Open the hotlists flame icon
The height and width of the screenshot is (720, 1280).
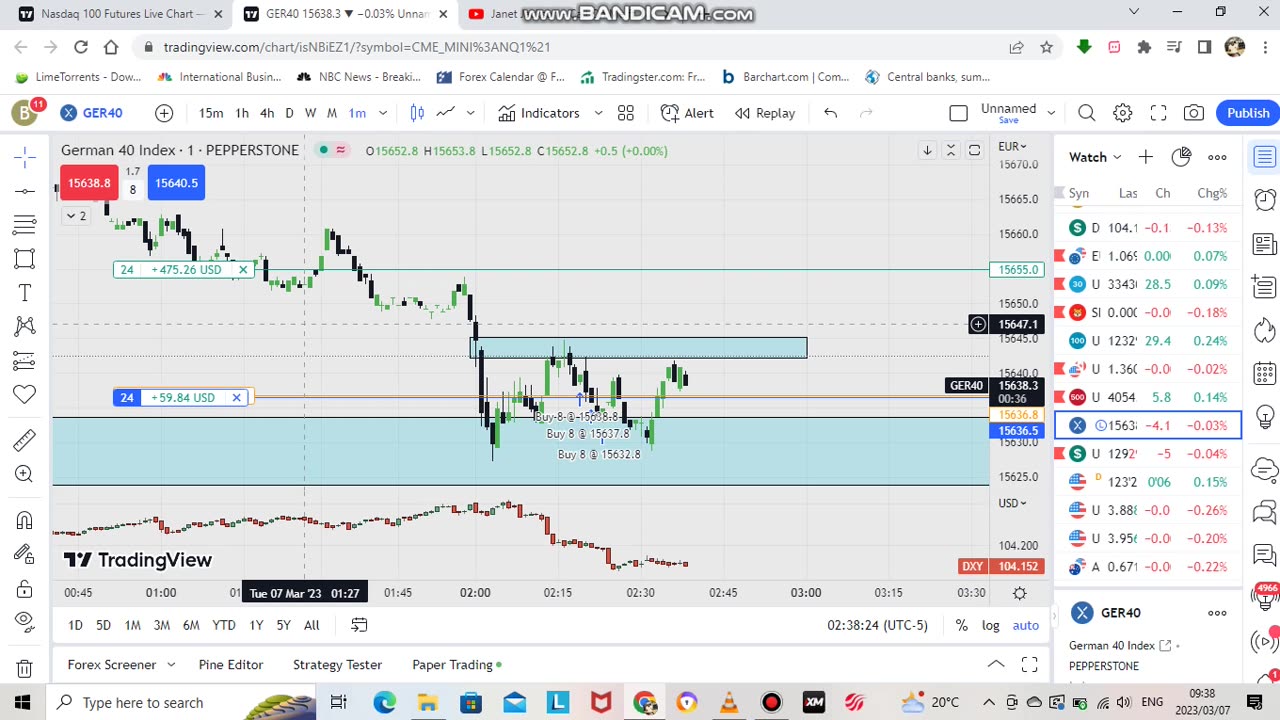[1265, 330]
